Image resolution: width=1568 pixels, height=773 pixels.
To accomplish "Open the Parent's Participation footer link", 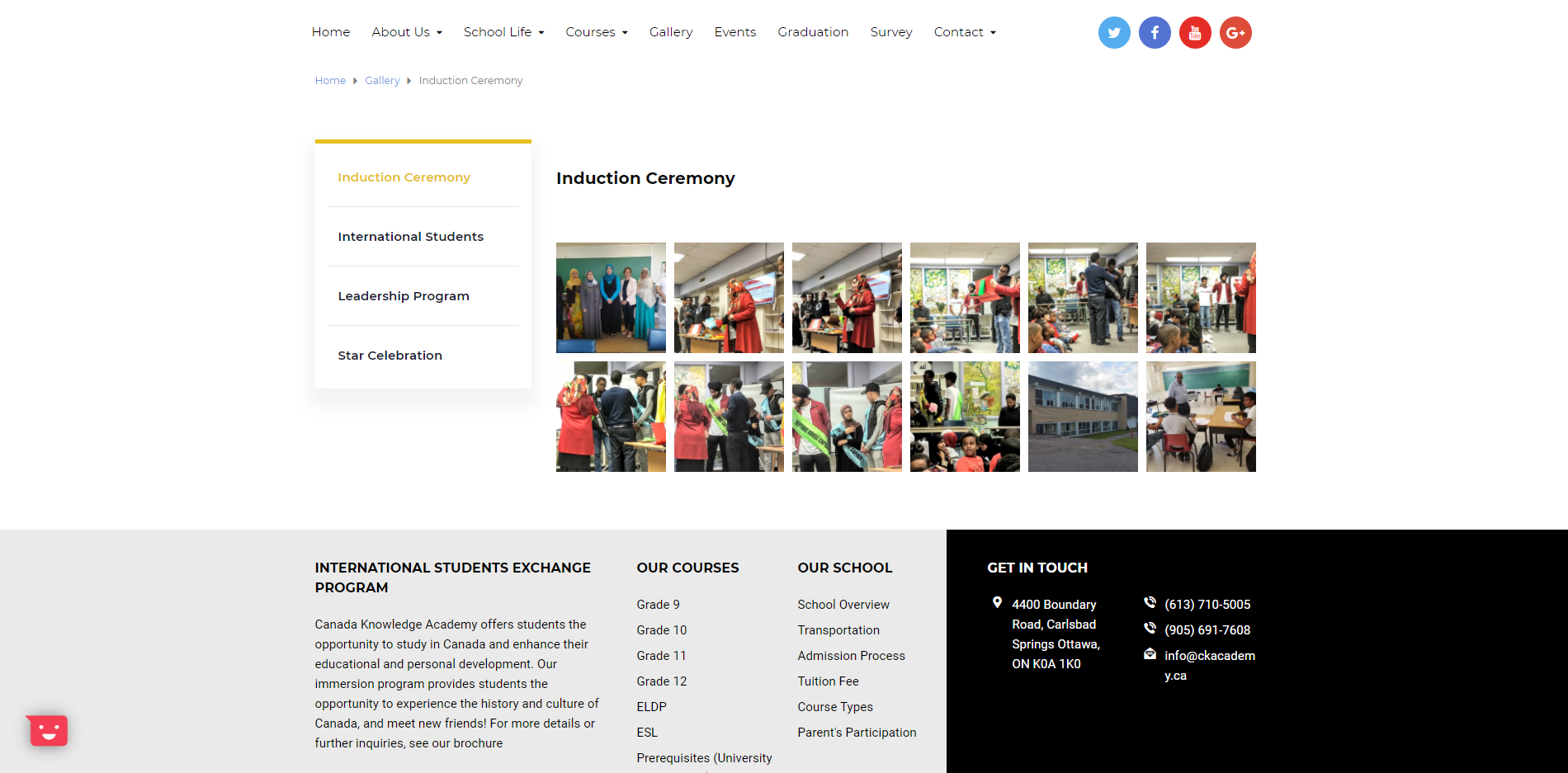I will pyautogui.click(x=857, y=733).
